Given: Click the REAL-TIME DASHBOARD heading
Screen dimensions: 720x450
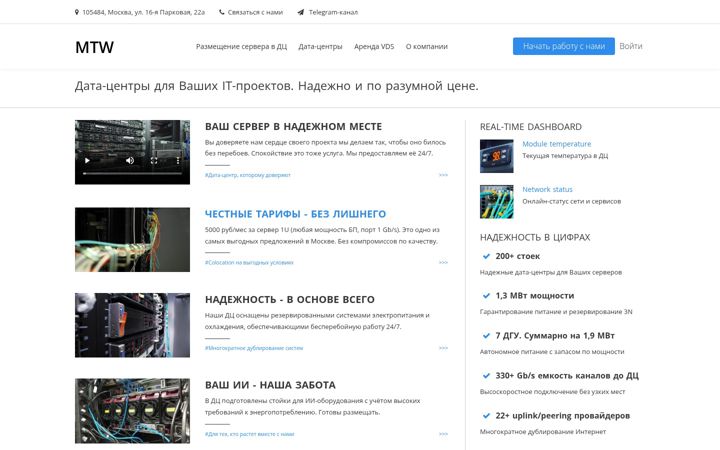Looking at the screenshot, I should coord(531,127).
